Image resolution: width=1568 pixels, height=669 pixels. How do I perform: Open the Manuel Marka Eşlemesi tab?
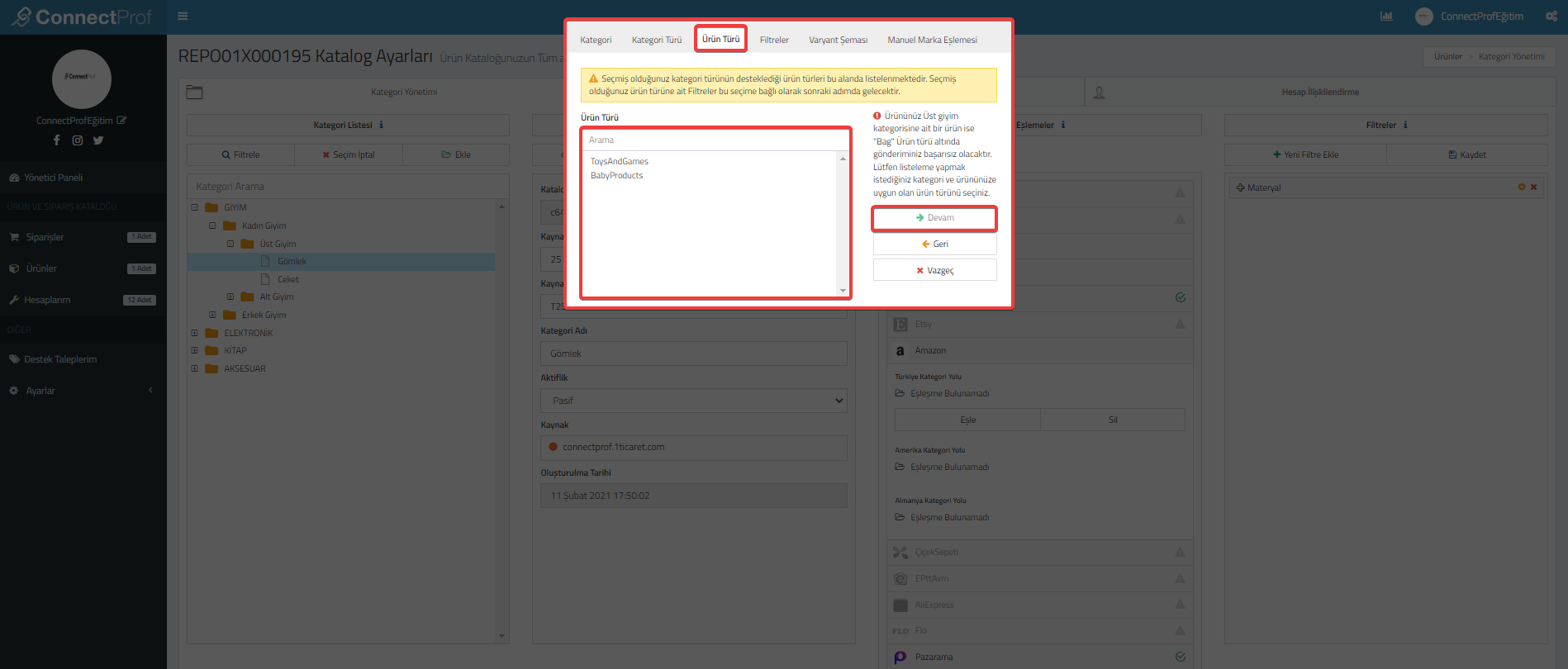(932, 40)
